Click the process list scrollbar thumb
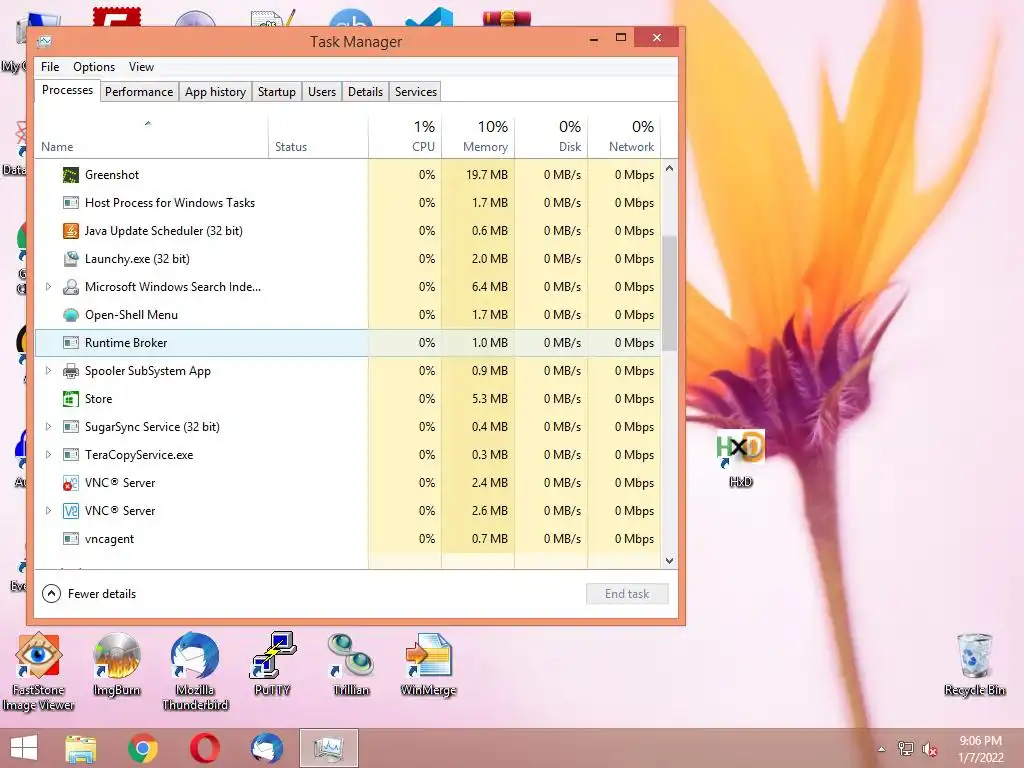Screen dimensions: 1024x768 (669, 293)
